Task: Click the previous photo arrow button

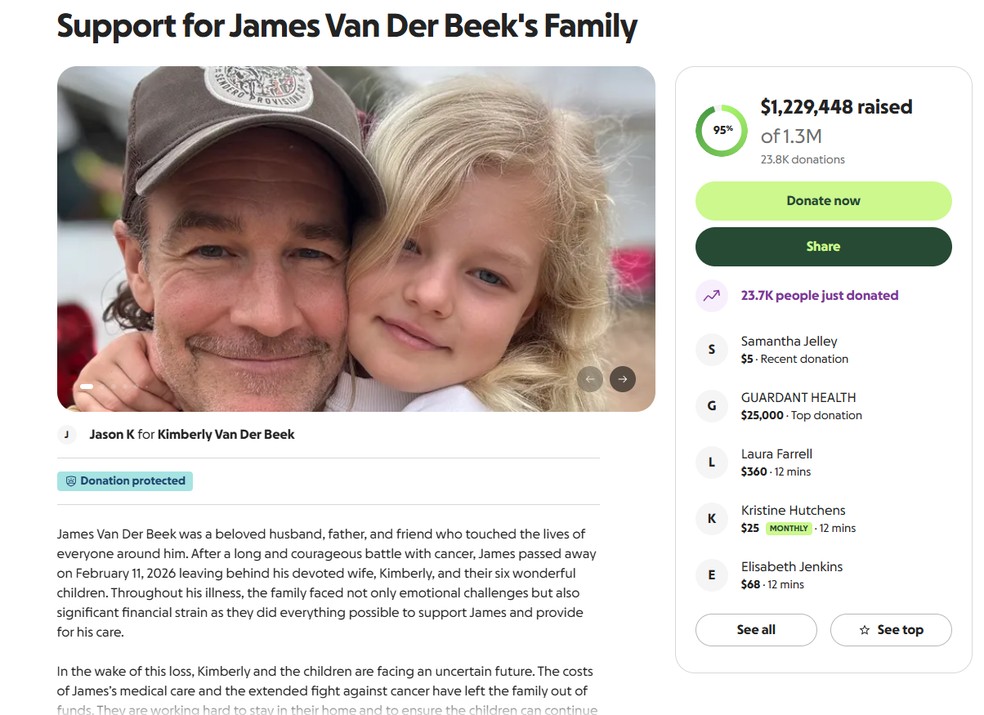Action: click(x=590, y=379)
